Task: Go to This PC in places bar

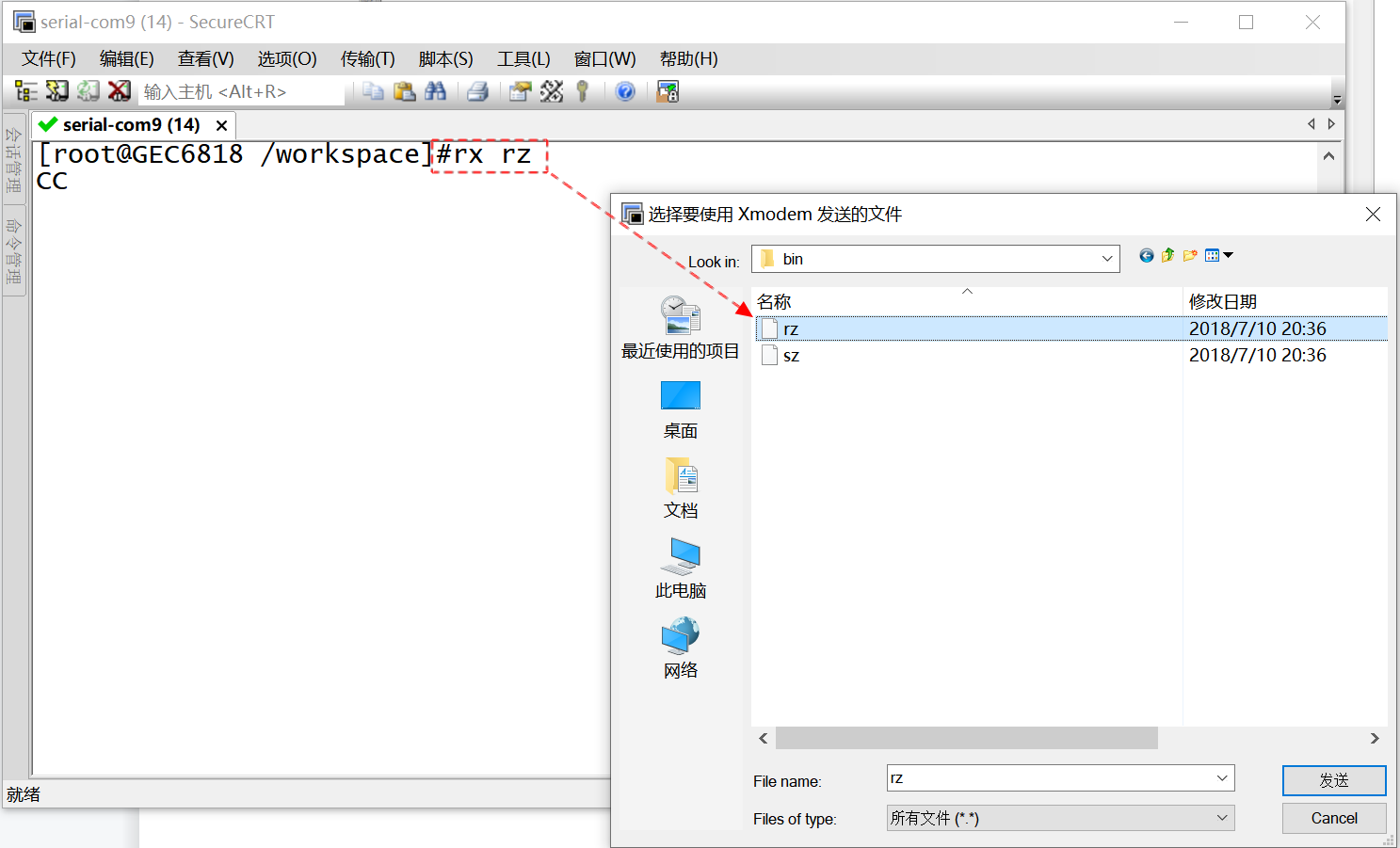Action: click(x=680, y=568)
